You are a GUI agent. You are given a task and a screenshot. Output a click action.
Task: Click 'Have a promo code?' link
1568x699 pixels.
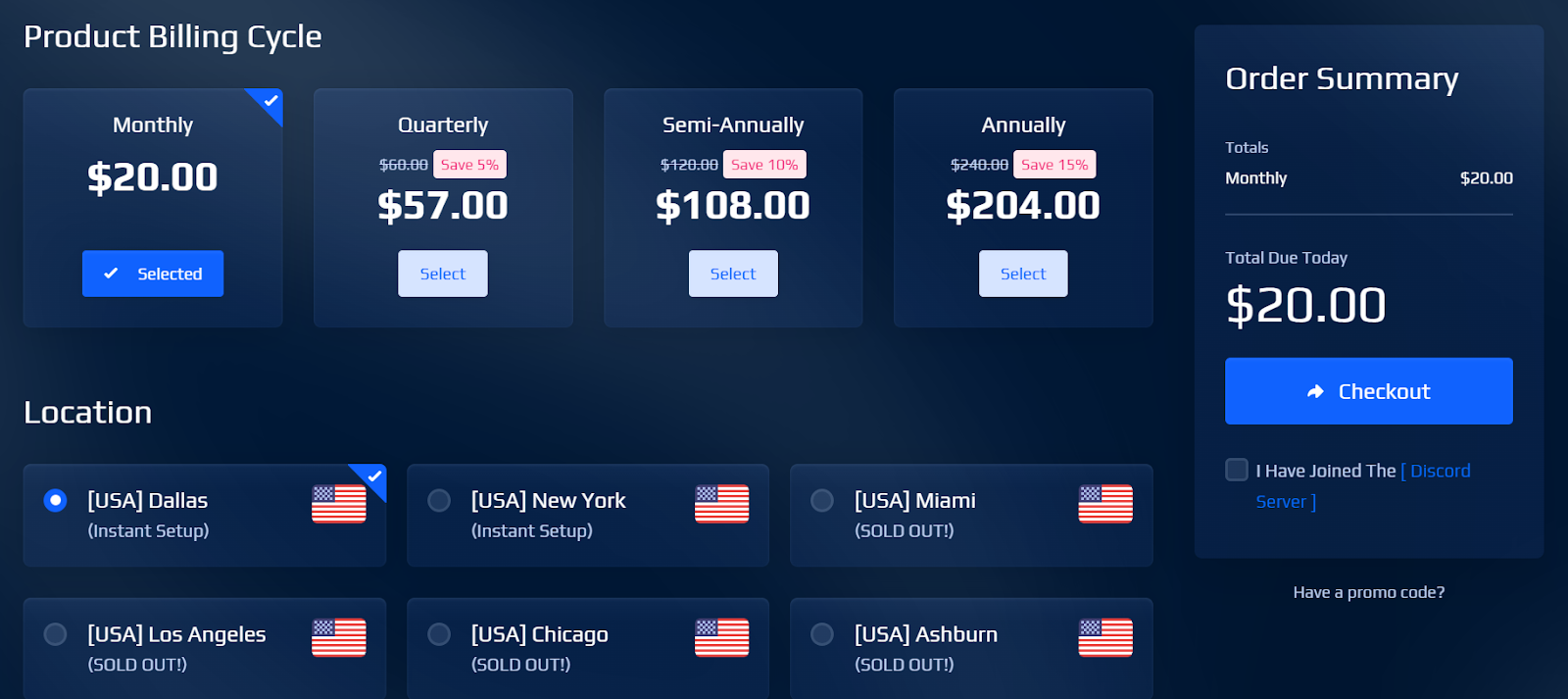point(1369,592)
